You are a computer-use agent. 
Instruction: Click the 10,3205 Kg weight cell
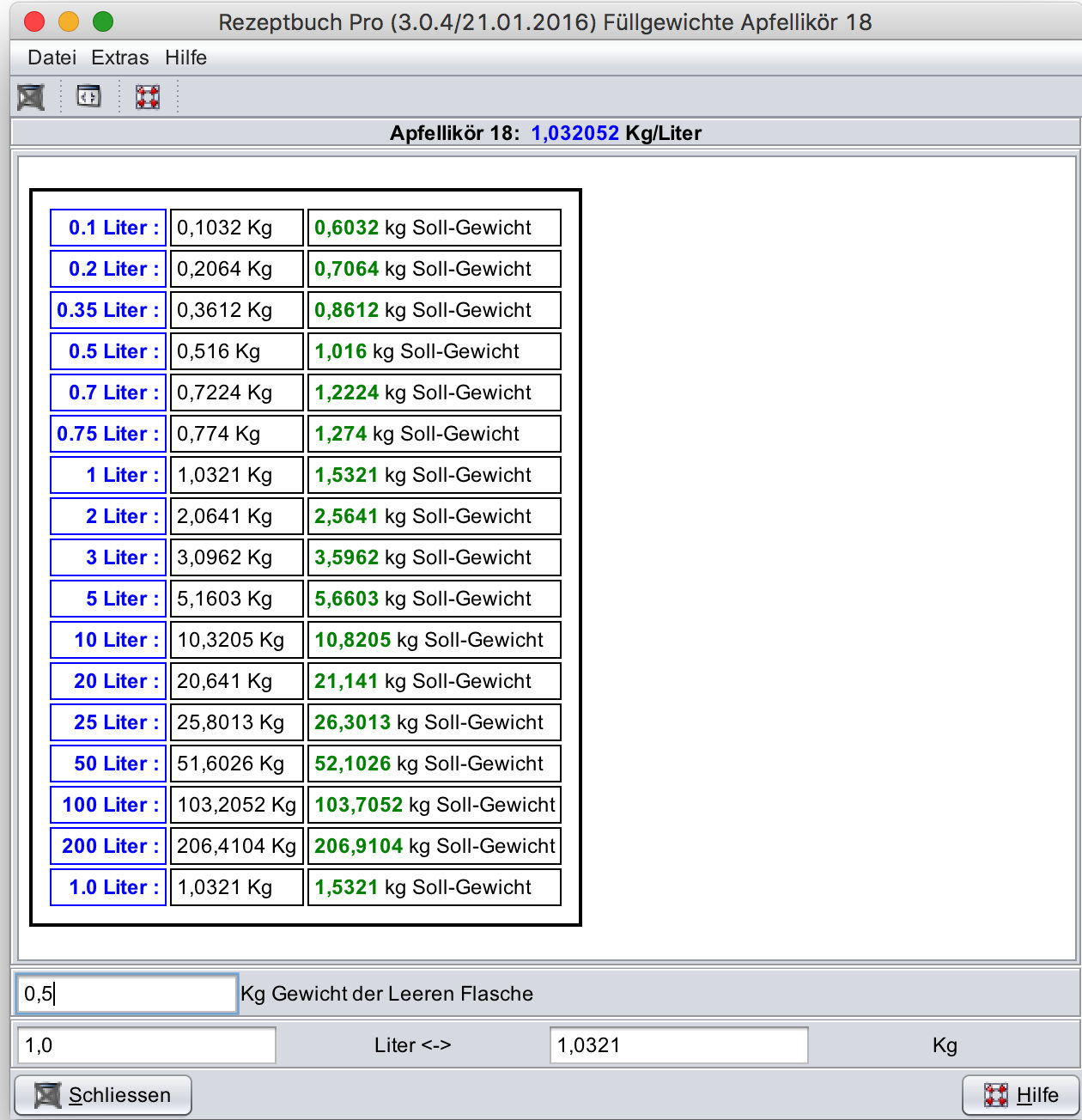pyautogui.click(x=236, y=640)
